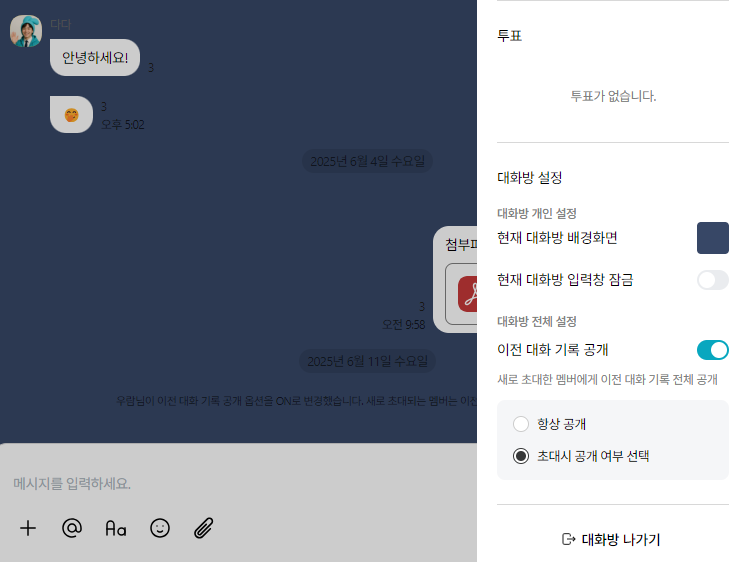Screen dimensions: 744x562
Task: Select the 항상 공개 radio option
Action: tap(521, 424)
